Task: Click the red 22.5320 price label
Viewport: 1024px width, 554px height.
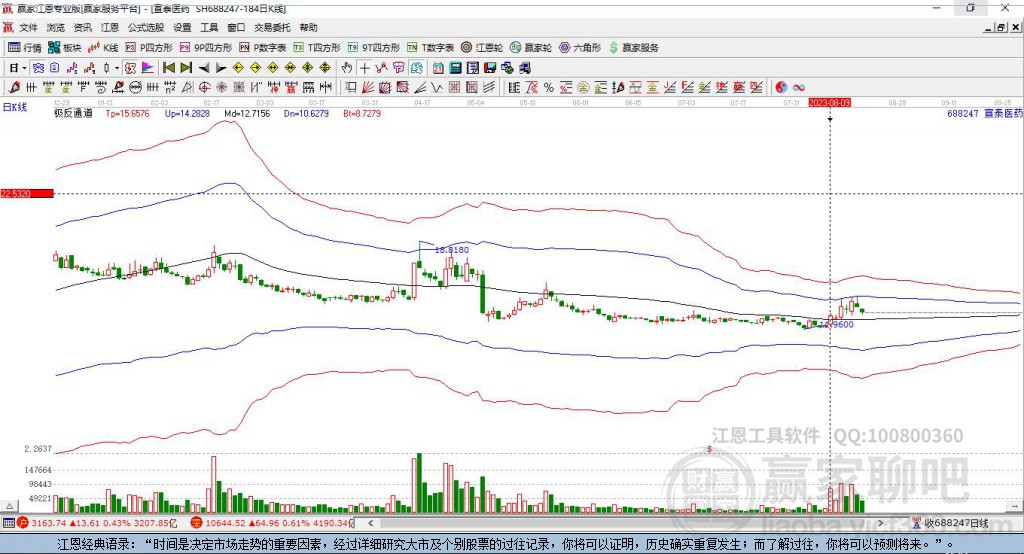Action: 27,193
